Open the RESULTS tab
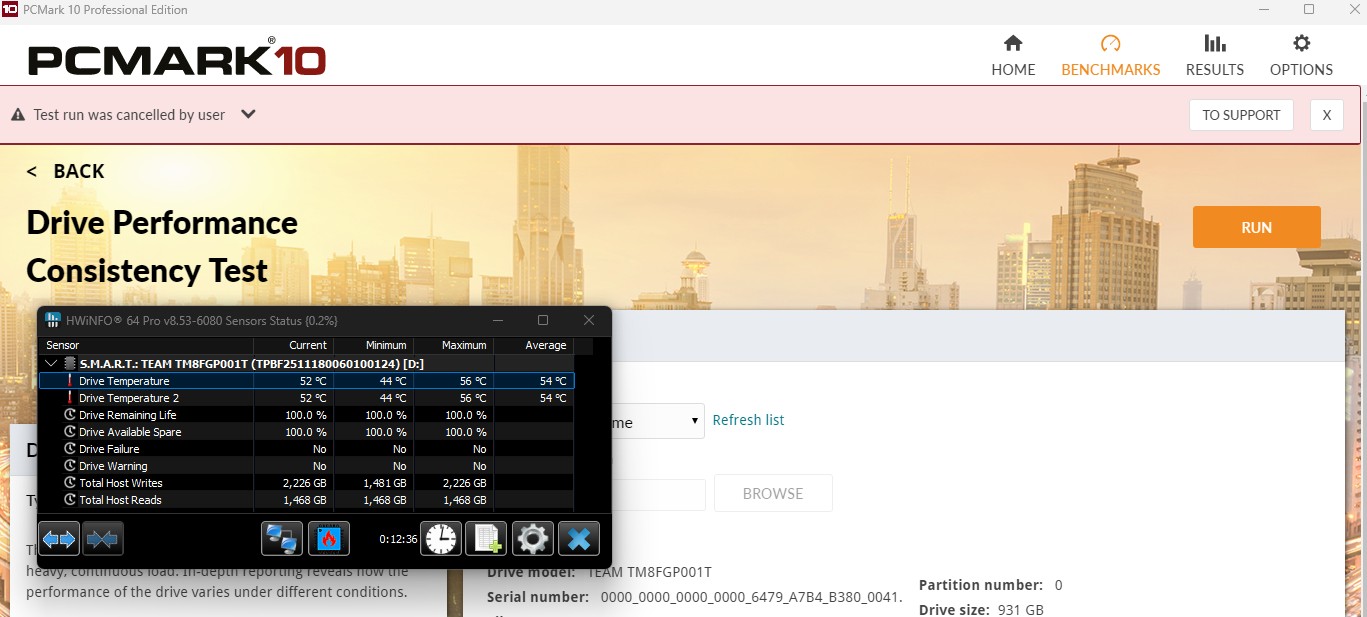 (x=1214, y=55)
